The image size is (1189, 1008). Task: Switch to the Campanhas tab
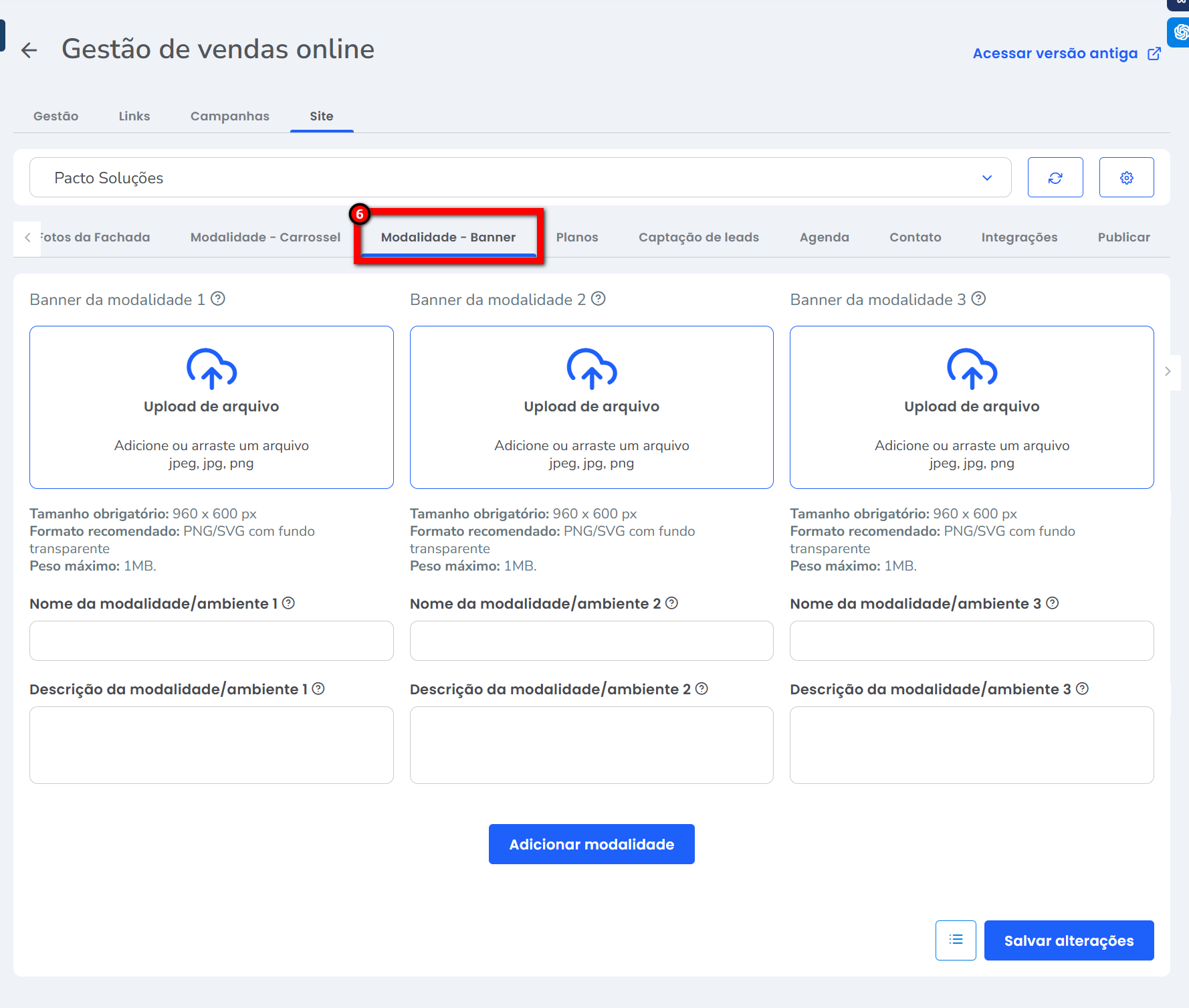229,116
